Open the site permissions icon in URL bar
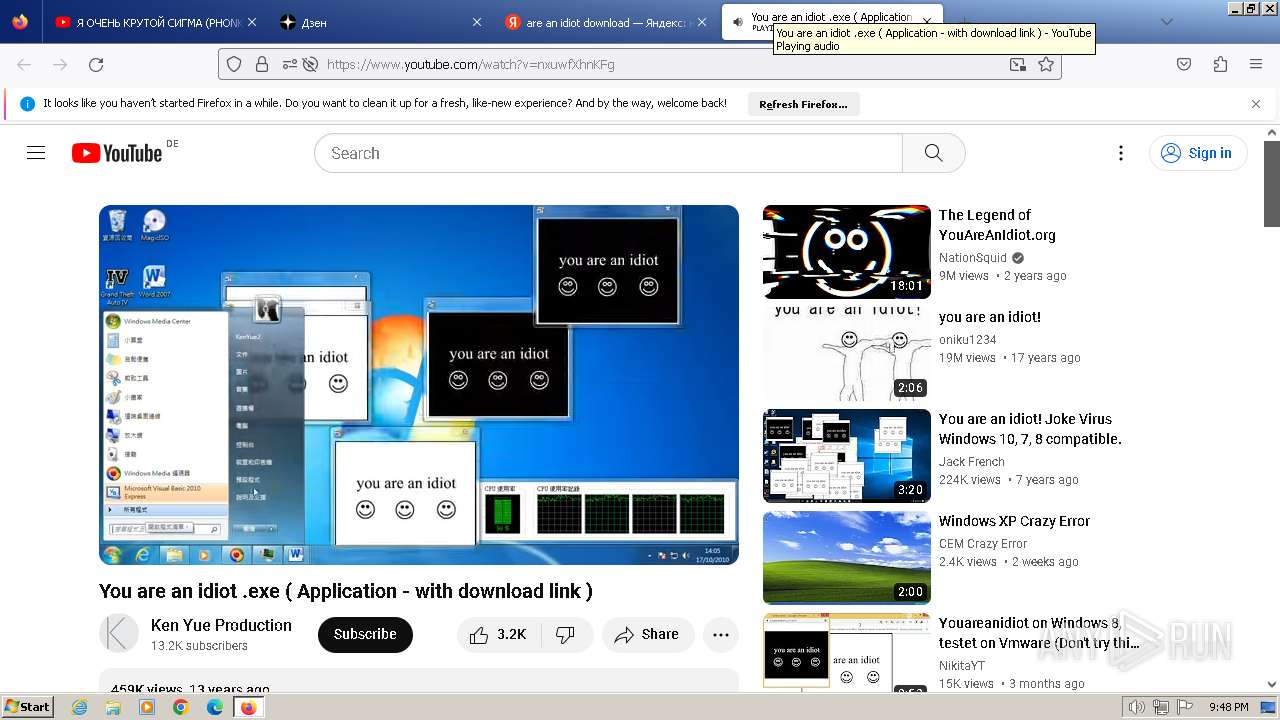Screen dimensions: 1280x720 289,64
